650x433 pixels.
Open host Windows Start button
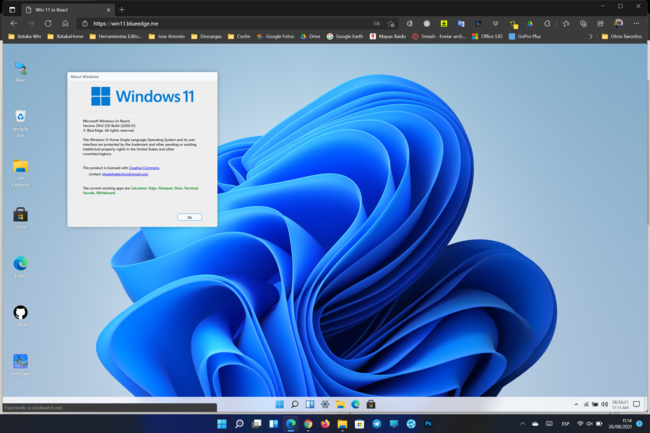tap(222, 423)
